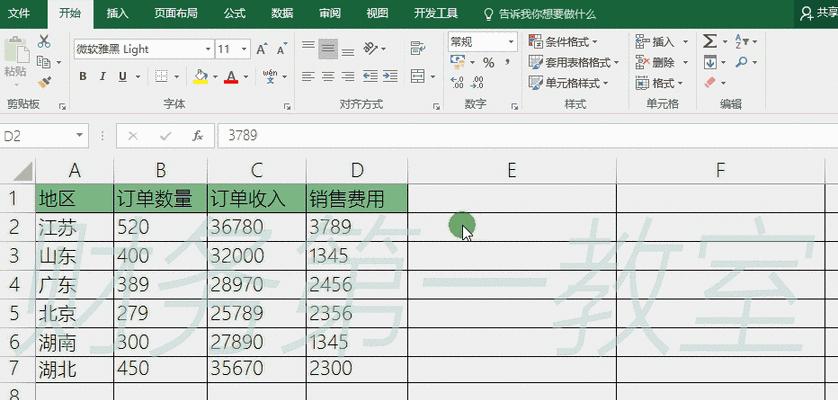This screenshot has width=838, height=400.
Task: Click the formula bar showing 3789
Action: point(527,136)
